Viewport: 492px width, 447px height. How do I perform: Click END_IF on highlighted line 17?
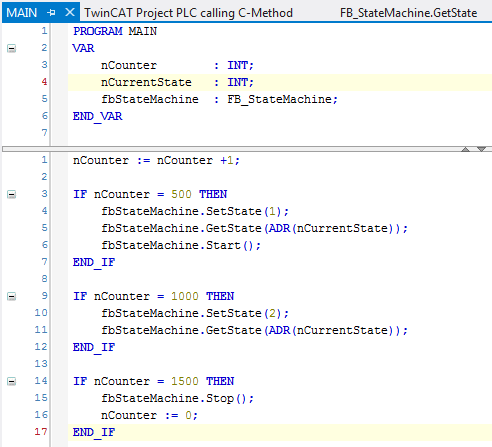point(94,433)
